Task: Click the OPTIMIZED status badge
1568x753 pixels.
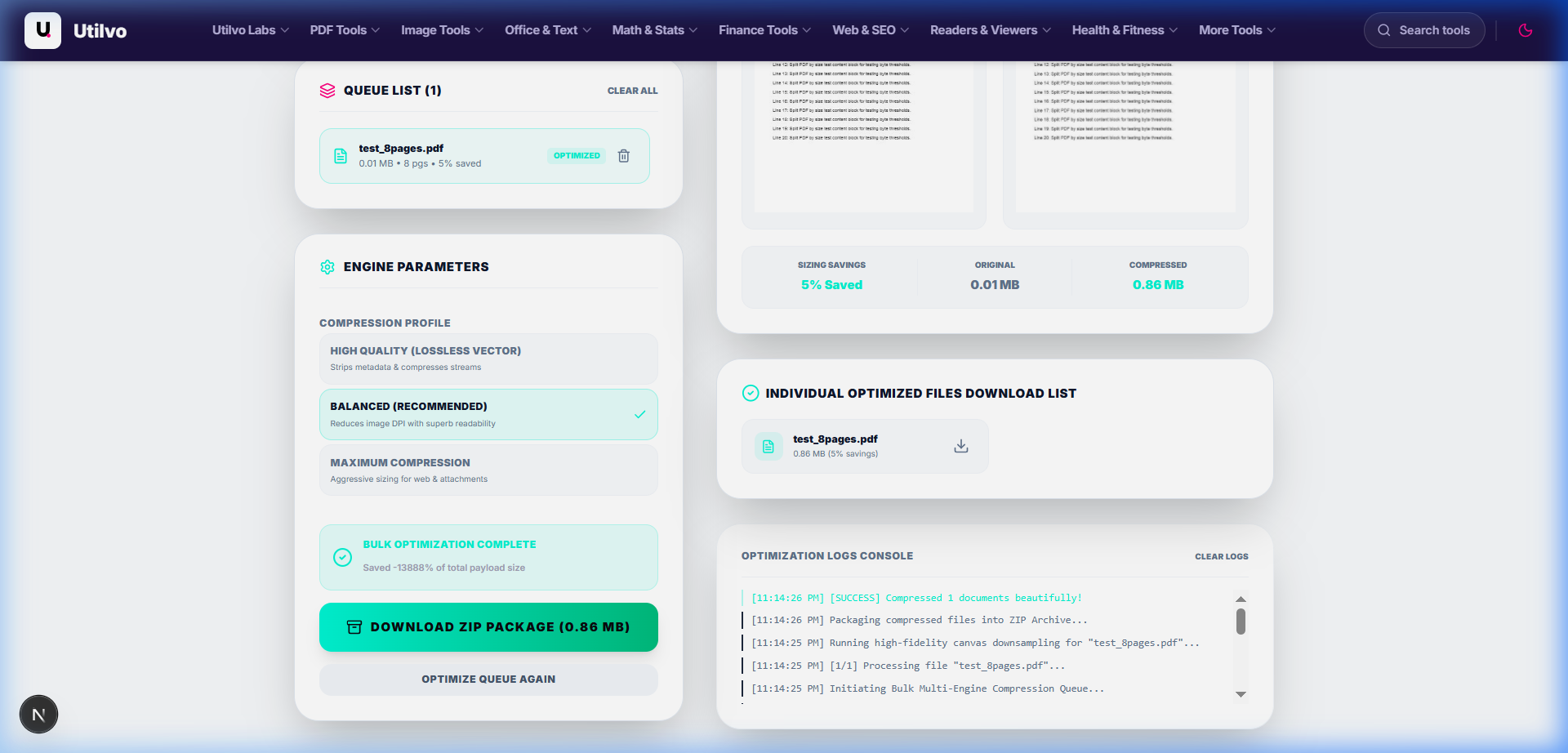Action: (x=577, y=155)
